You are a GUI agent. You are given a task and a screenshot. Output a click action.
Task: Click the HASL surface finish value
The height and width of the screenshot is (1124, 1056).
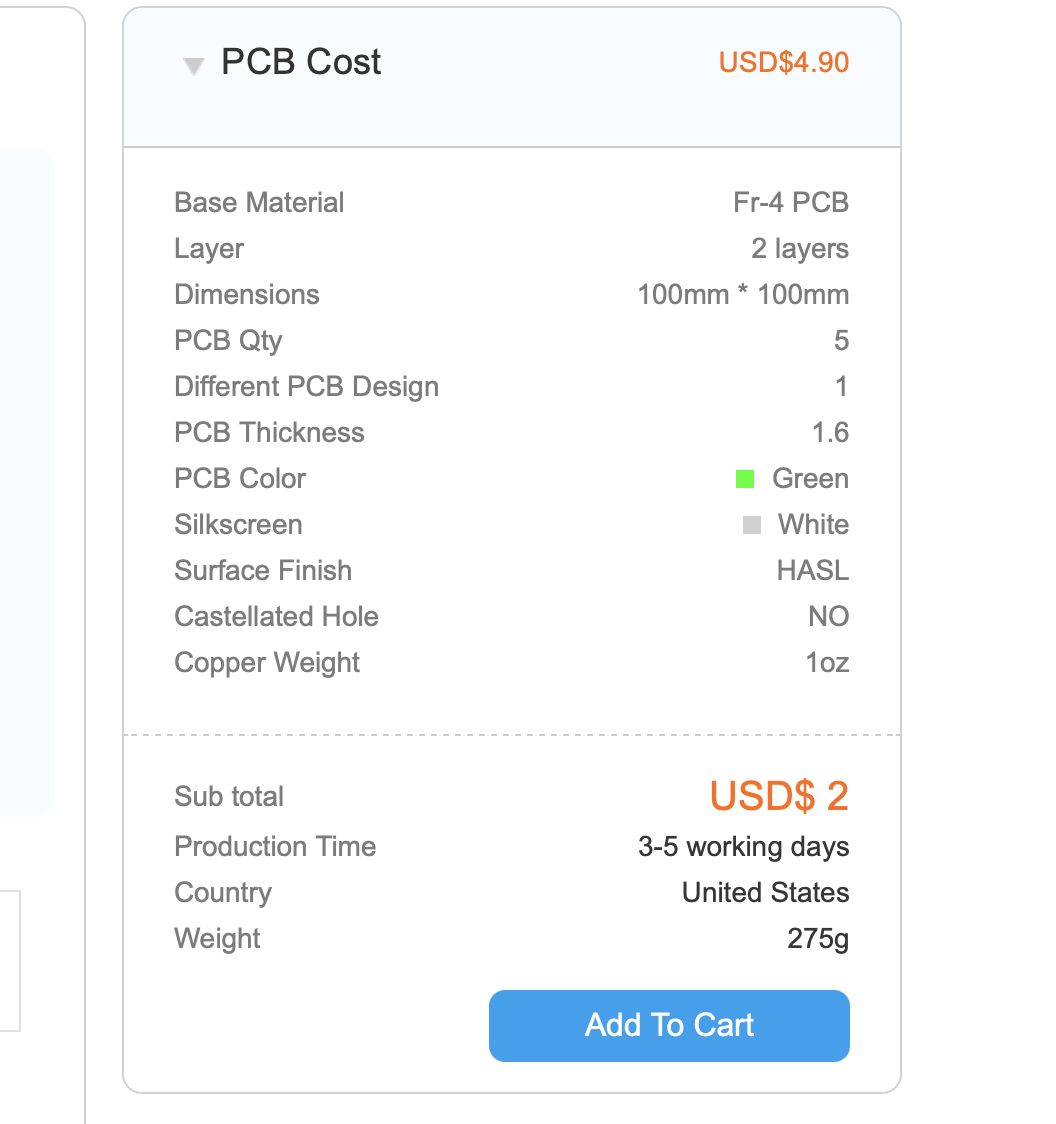click(813, 571)
